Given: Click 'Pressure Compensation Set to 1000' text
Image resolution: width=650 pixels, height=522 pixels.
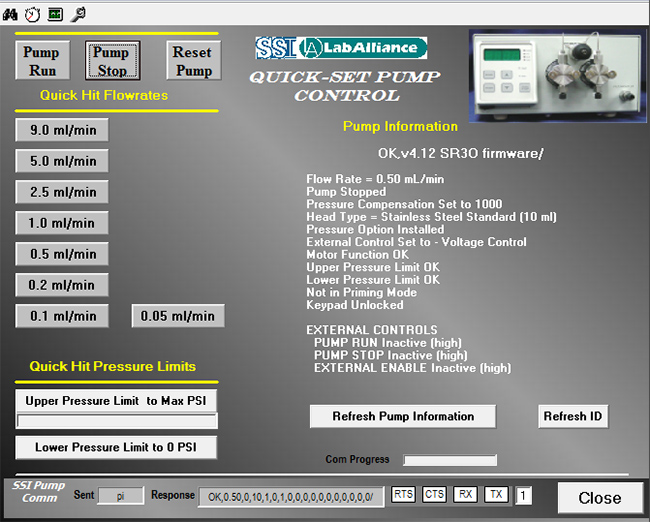Looking at the screenshot, I should click(404, 204).
